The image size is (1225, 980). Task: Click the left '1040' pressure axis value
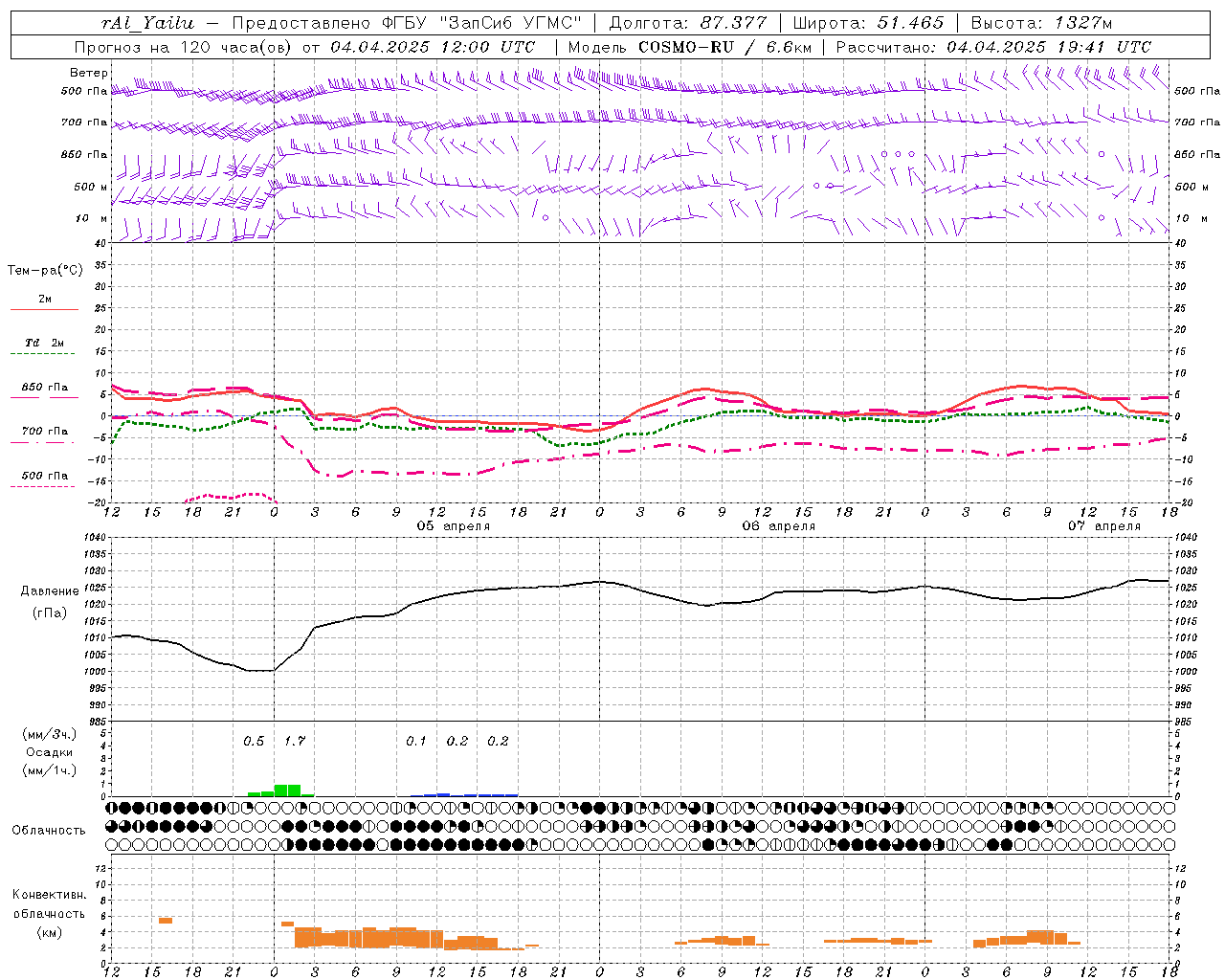point(96,539)
